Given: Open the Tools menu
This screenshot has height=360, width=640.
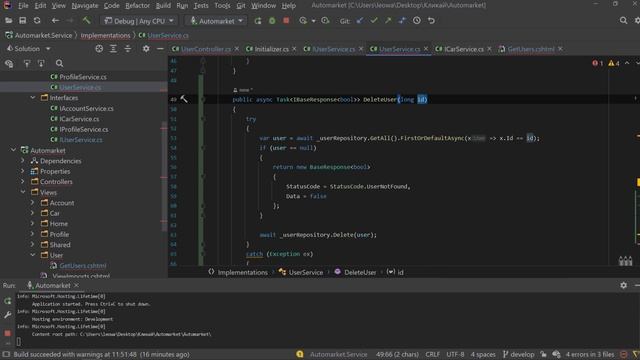Looking at the screenshot, I should pyautogui.click(x=222, y=5).
